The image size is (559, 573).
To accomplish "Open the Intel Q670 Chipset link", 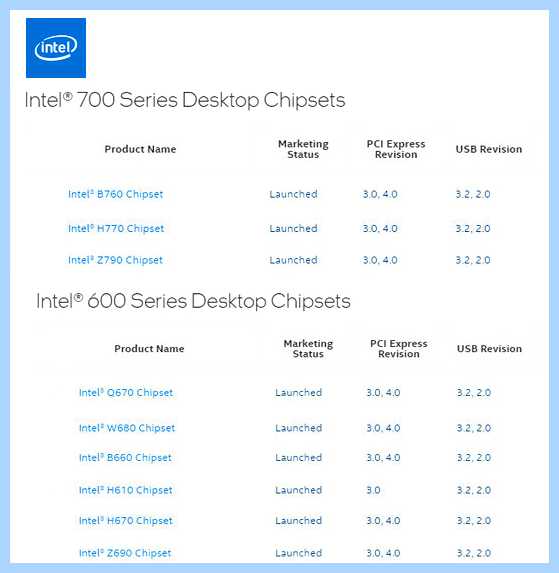I will 126,392.
